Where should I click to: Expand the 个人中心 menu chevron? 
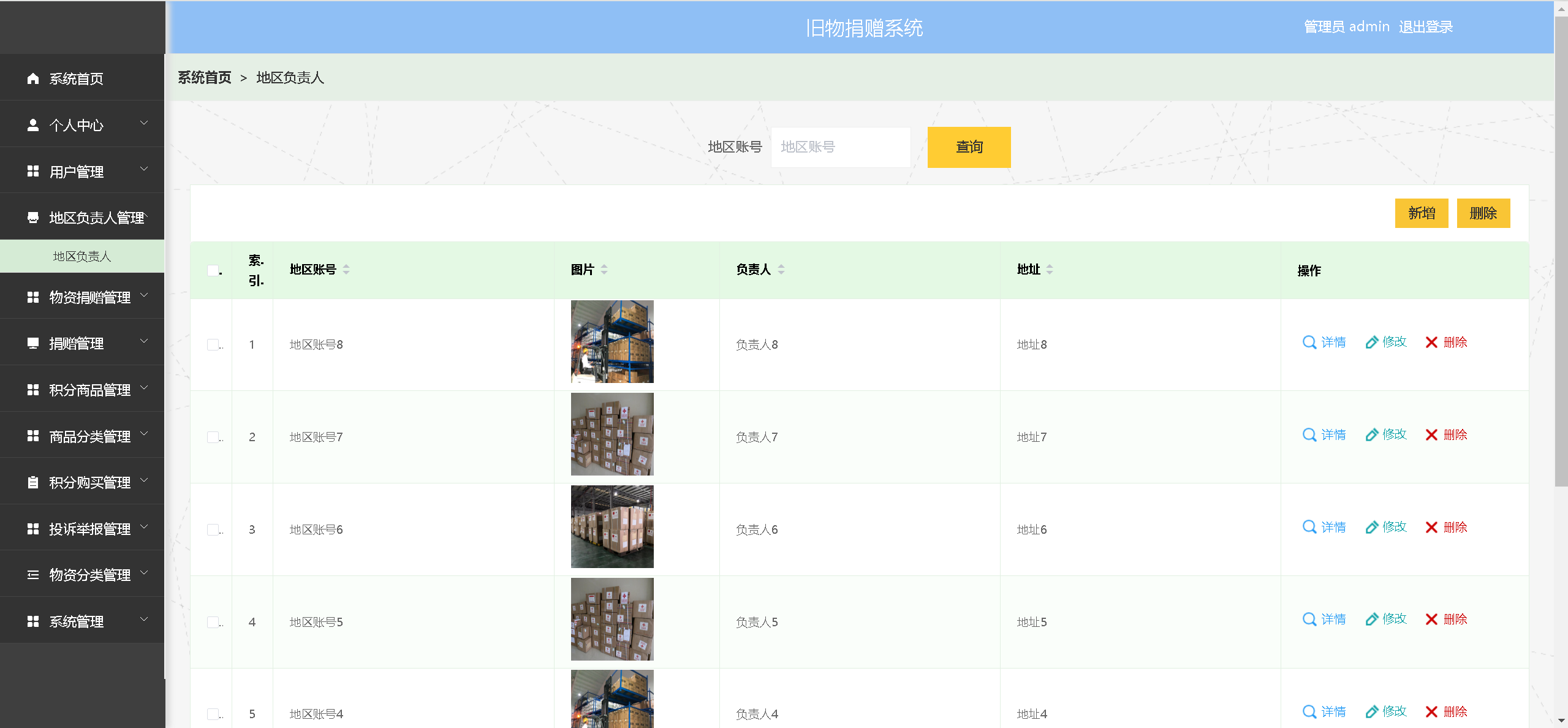point(144,123)
